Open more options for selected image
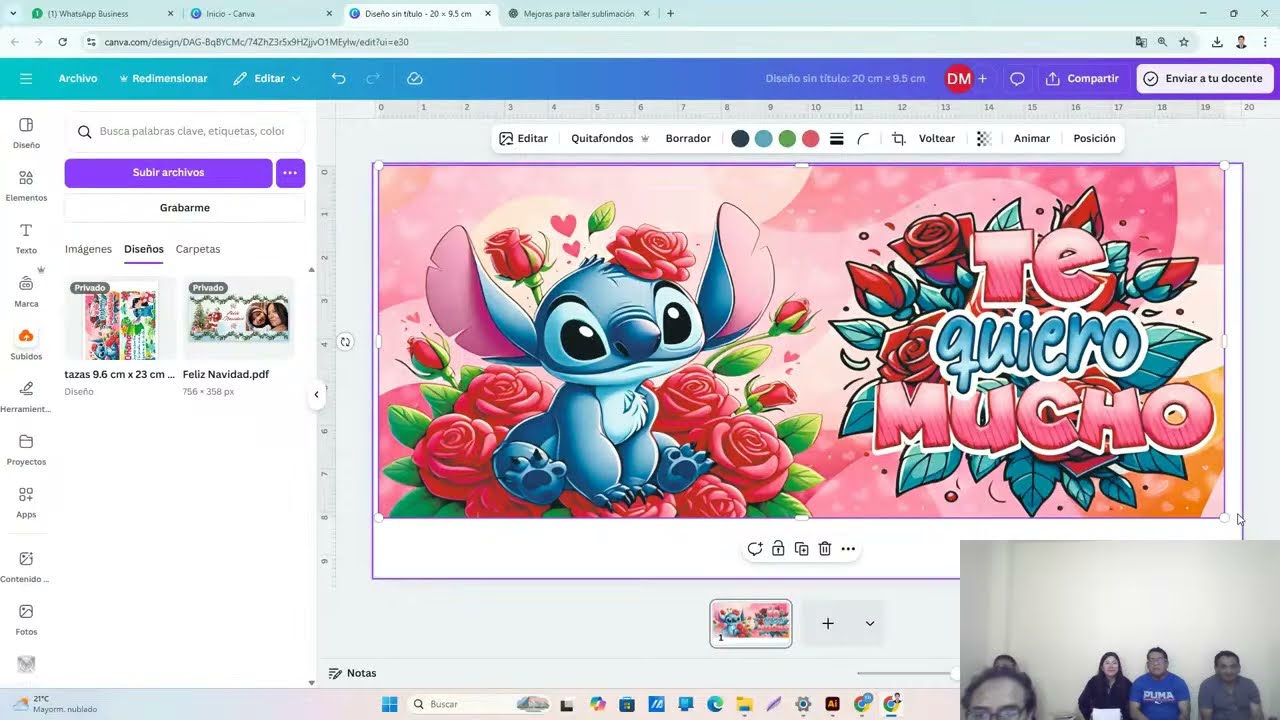Screen dimensions: 1280x720 848,549
